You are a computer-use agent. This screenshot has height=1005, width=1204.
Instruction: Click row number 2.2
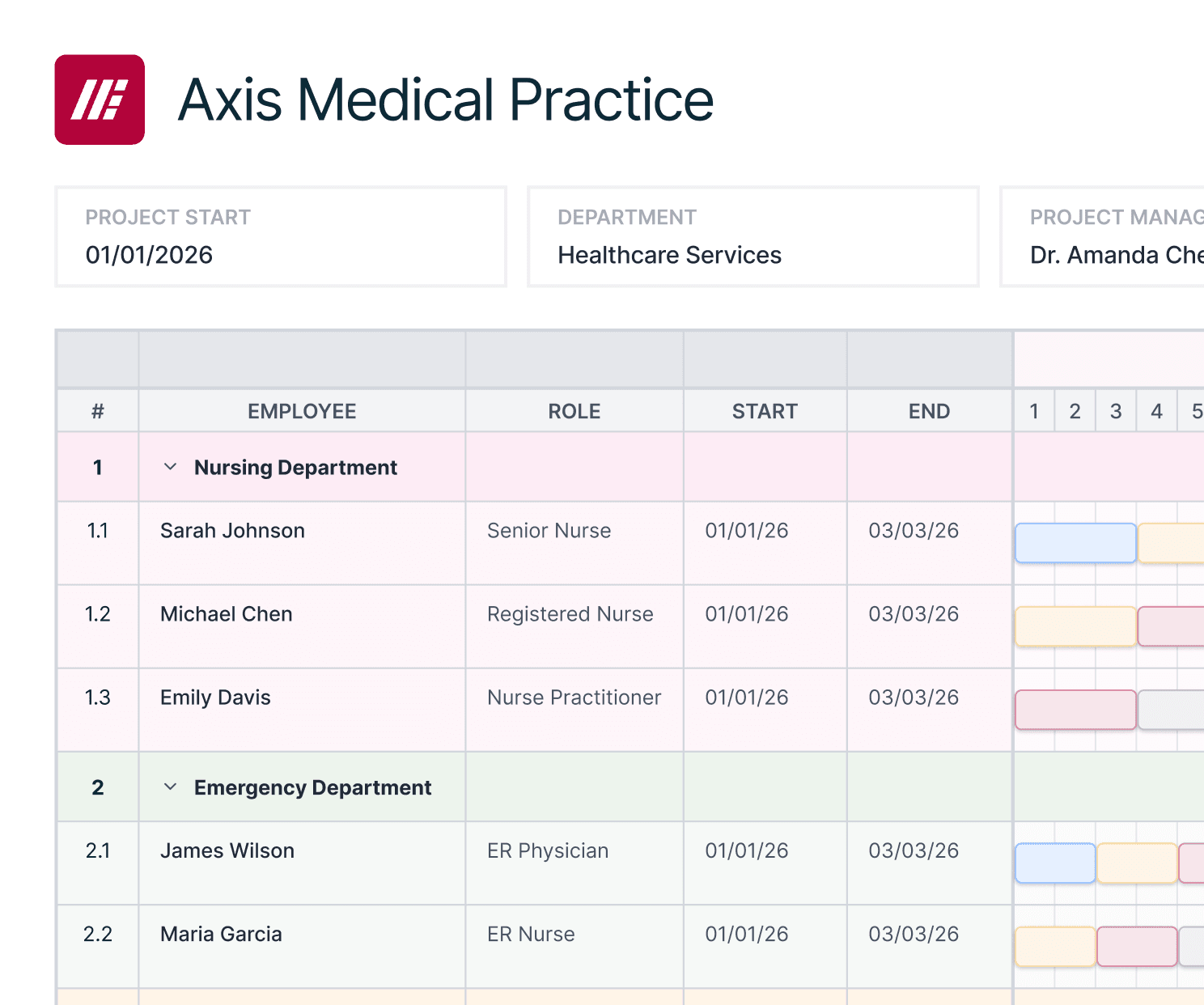coord(97,934)
